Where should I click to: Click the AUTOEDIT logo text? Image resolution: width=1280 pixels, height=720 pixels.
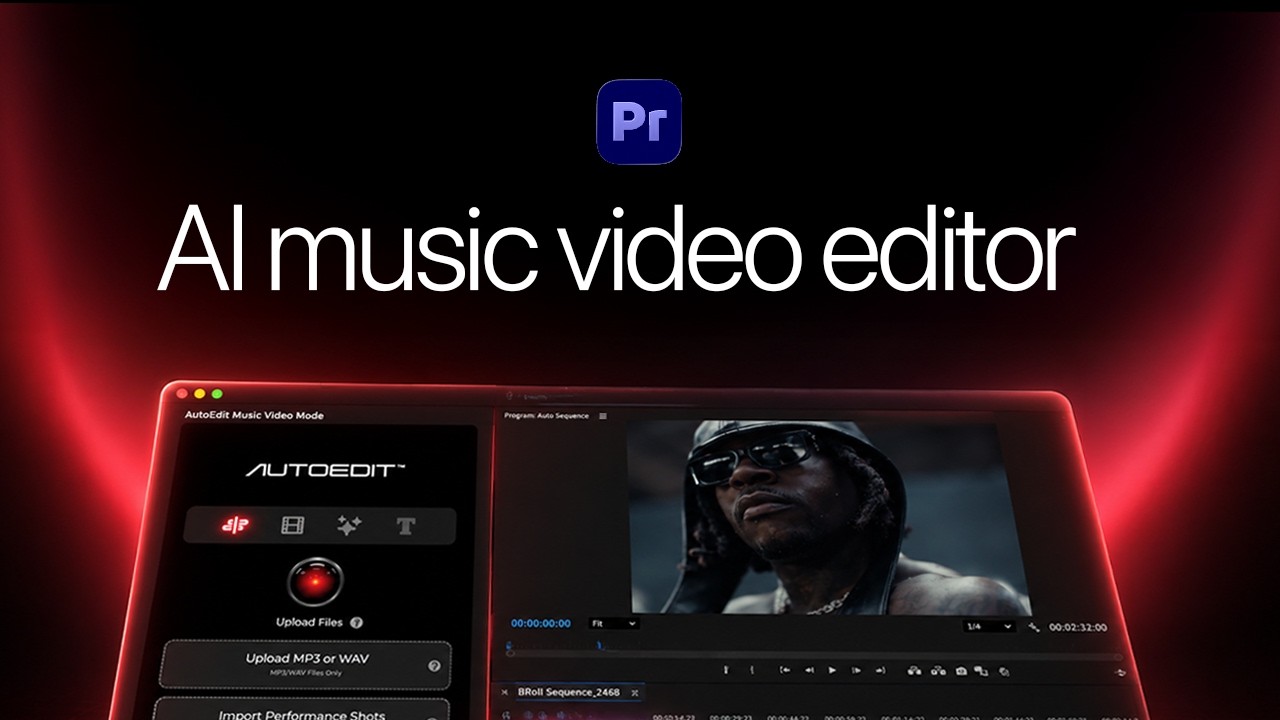click(x=325, y=469)
